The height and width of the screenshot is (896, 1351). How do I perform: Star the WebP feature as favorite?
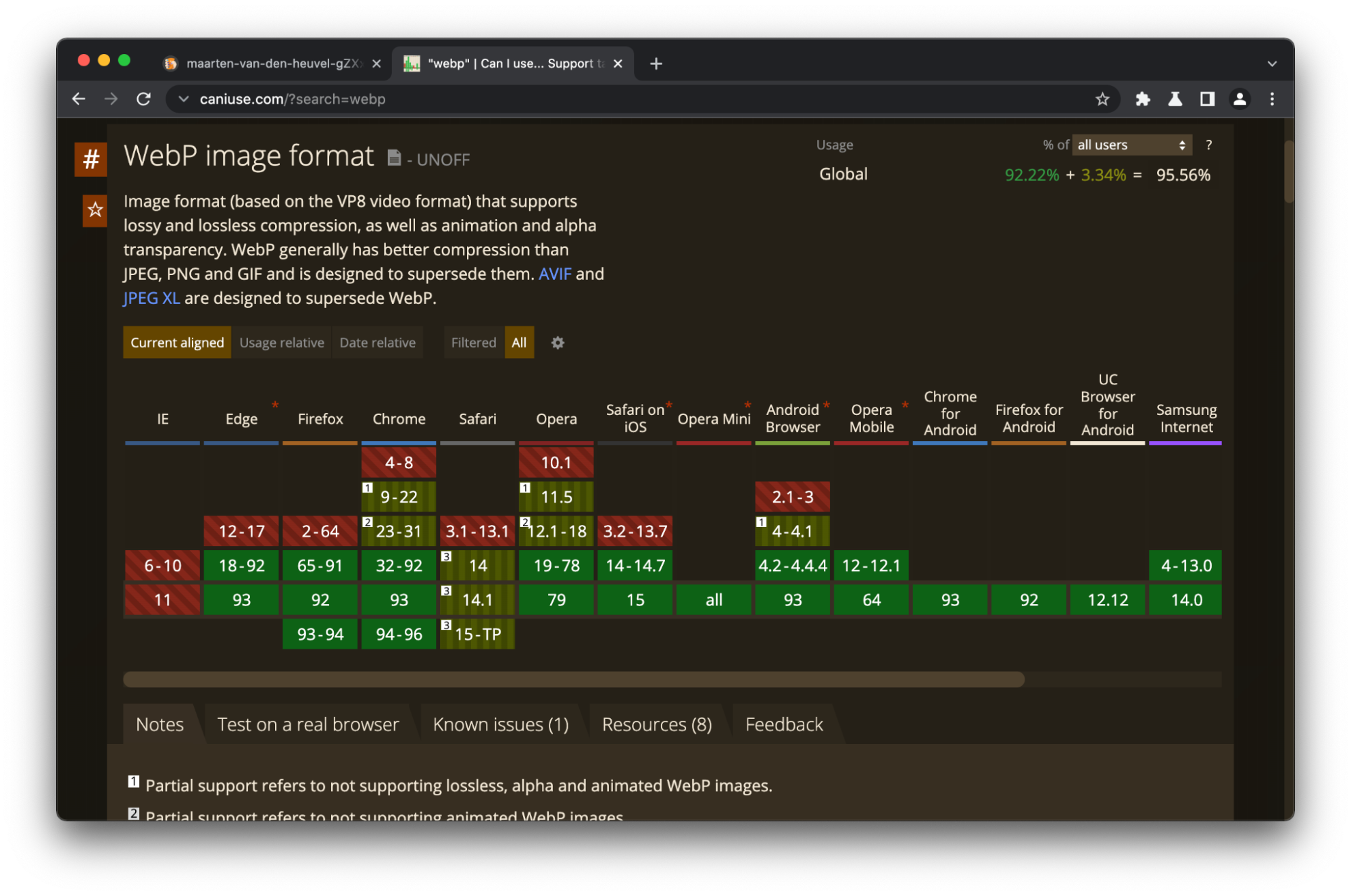95,210
